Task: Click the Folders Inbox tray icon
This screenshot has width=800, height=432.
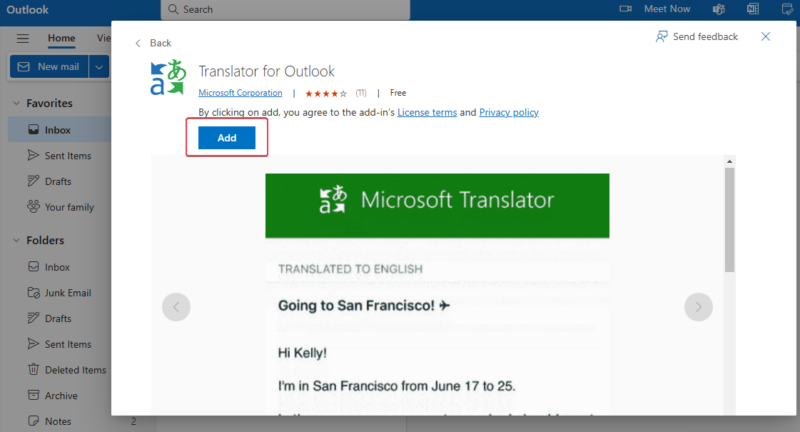Action: pyautogui.click(x=33, y=266)
